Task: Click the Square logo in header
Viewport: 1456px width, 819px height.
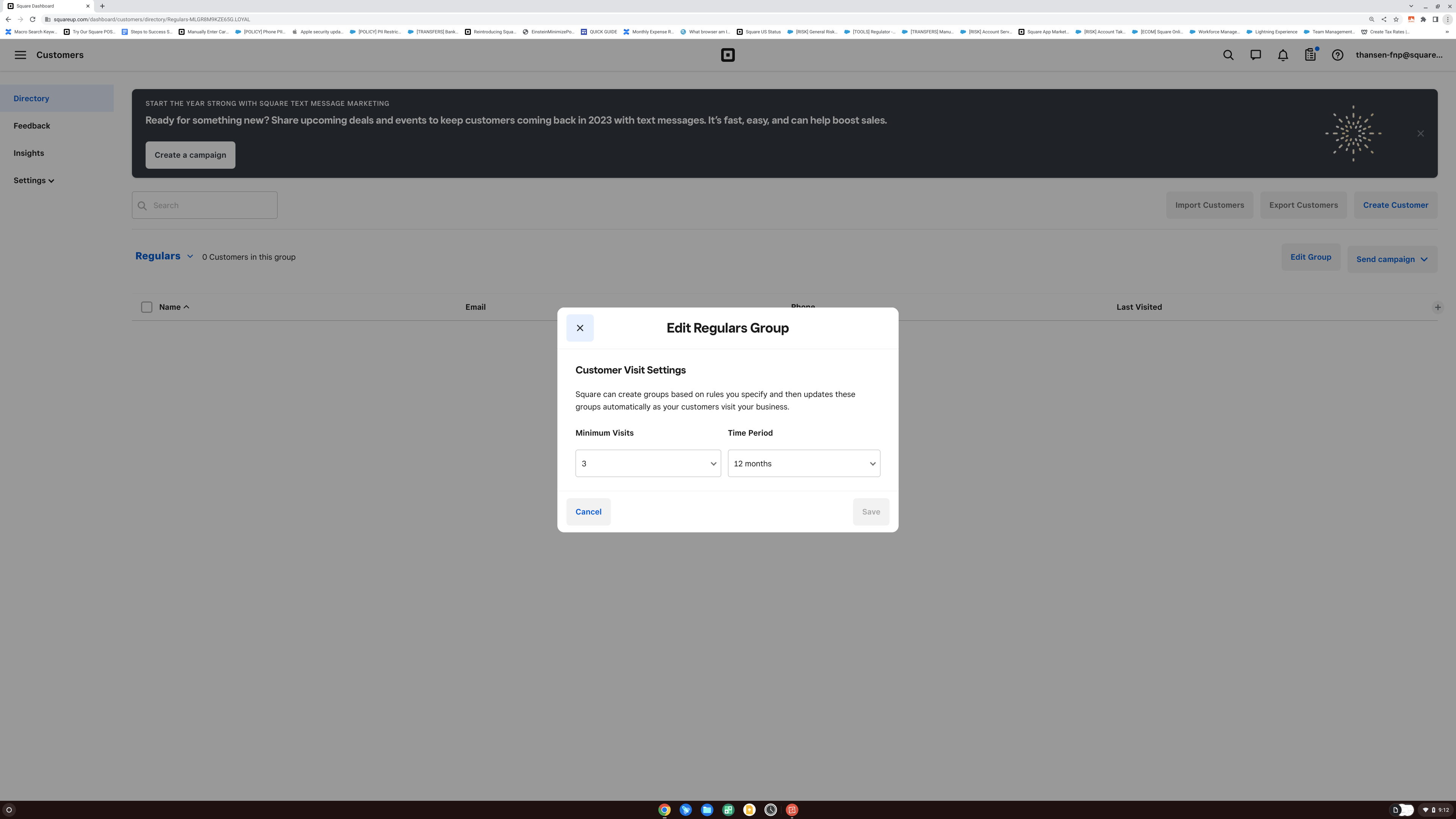Action: (728, 55)
